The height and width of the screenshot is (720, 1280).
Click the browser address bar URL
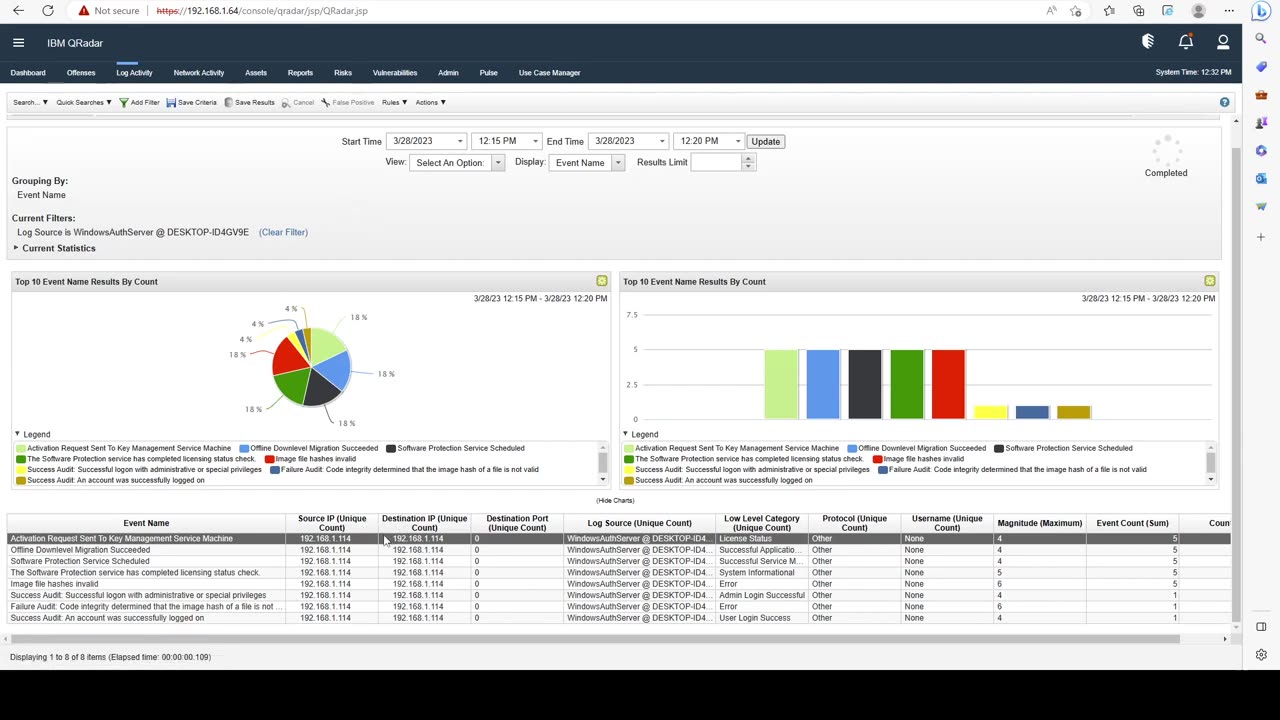tap(262, 11)
